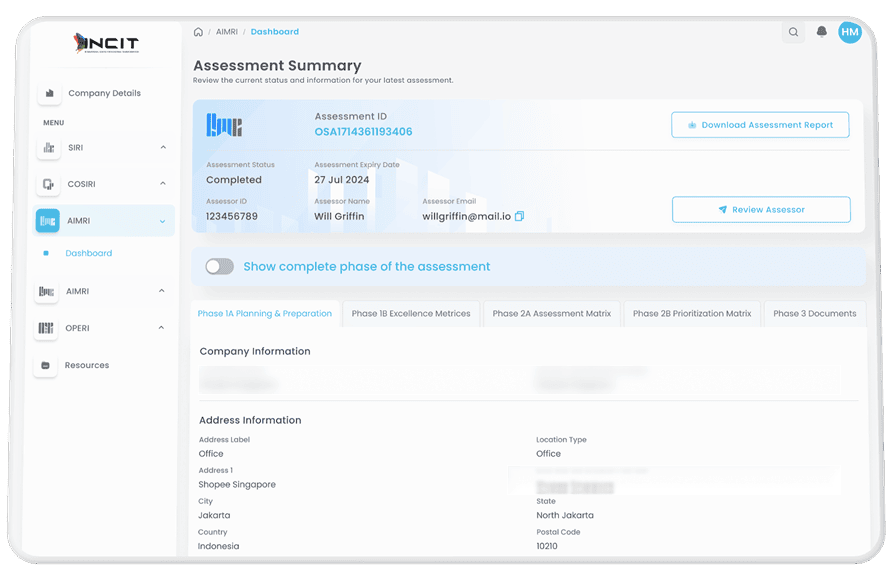Toggle Show complete phase of the assessment
This screenshot has width=887, height=575.
[x=219, y=267]
